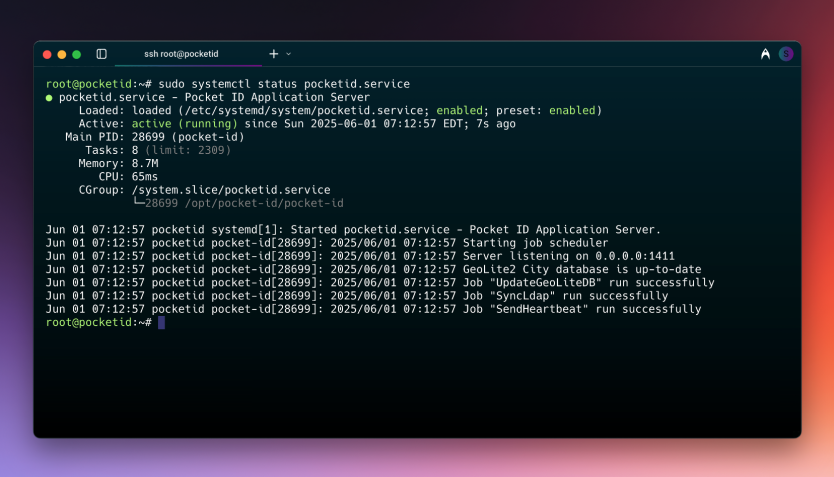This screenshot has height=477, width=834.
Task: Click the first 'root@pocketid' prompt at top
Action: (x=89, y=84)
